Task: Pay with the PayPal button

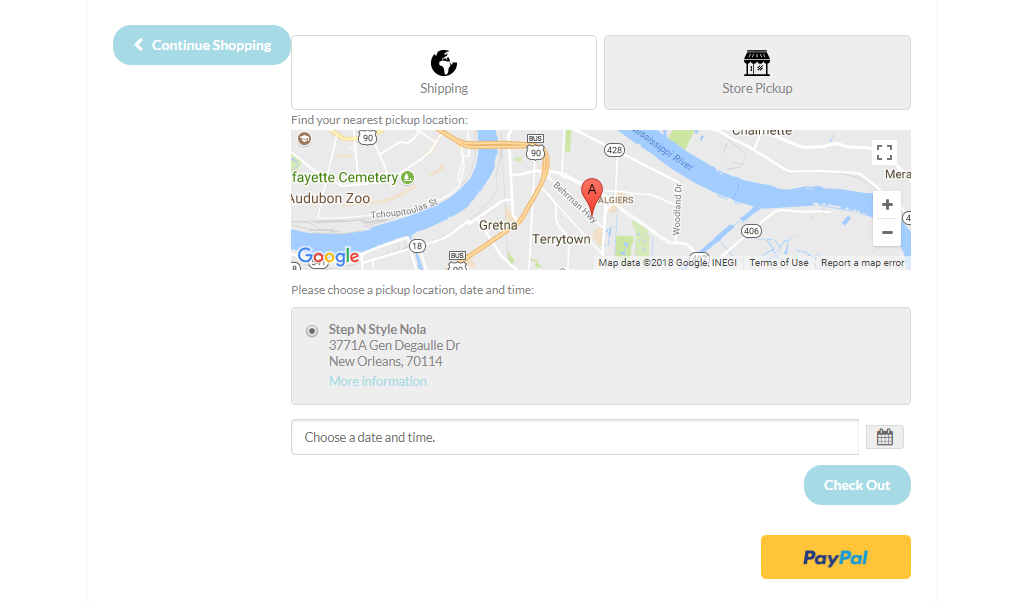Action: [x=835, y=557]
